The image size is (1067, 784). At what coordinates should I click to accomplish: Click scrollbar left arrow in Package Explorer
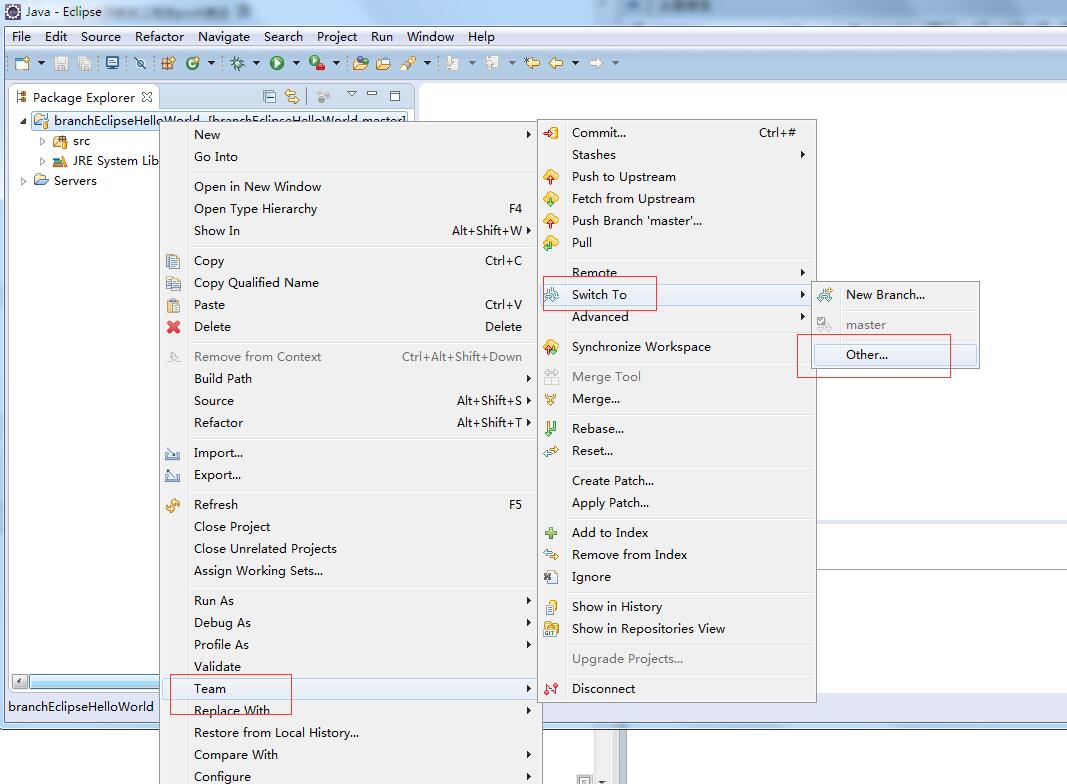click(20, 681)
